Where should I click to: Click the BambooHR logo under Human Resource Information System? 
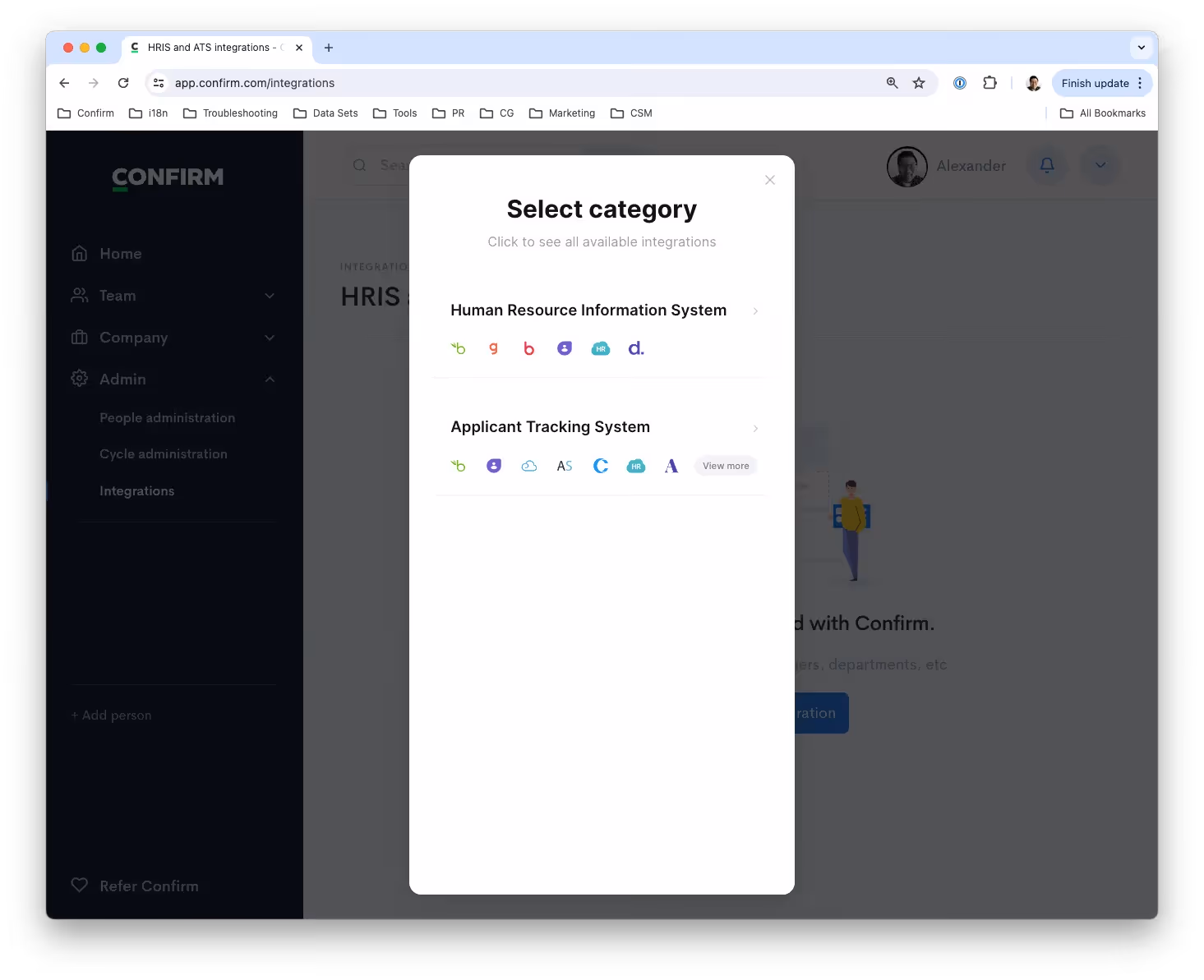[x=459, y=348]
